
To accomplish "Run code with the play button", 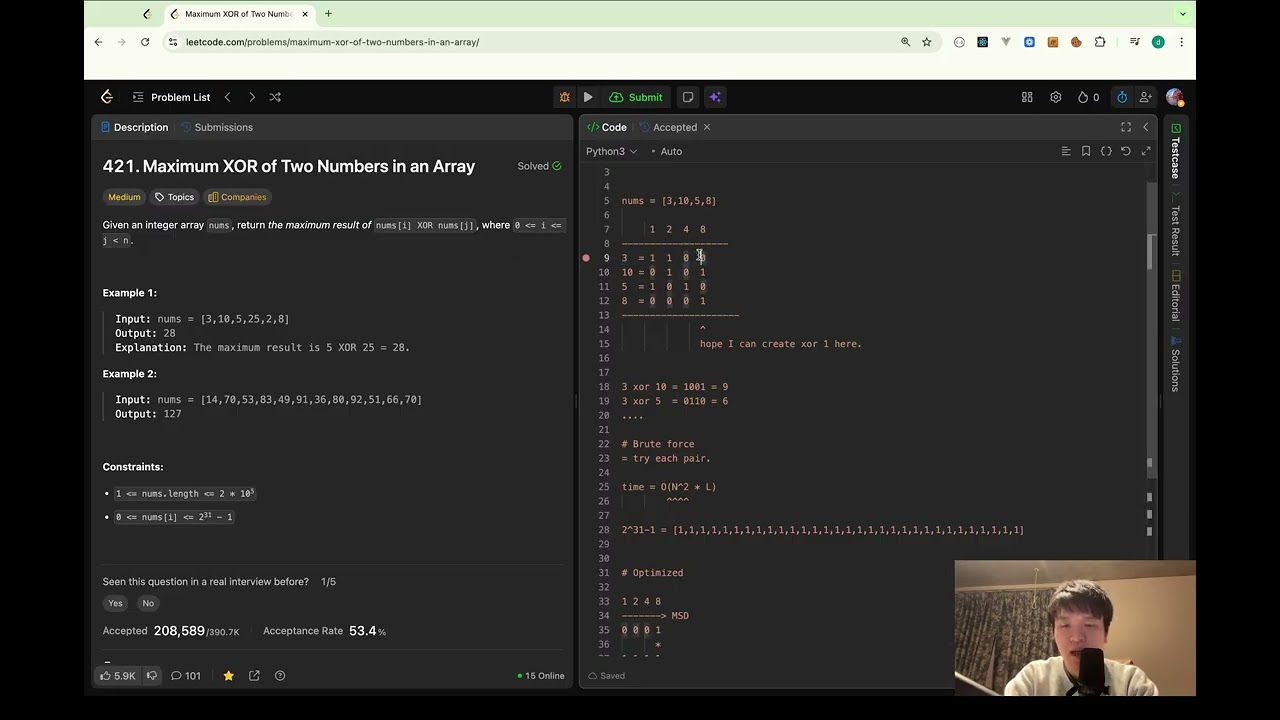I will (x=588, y=97).
